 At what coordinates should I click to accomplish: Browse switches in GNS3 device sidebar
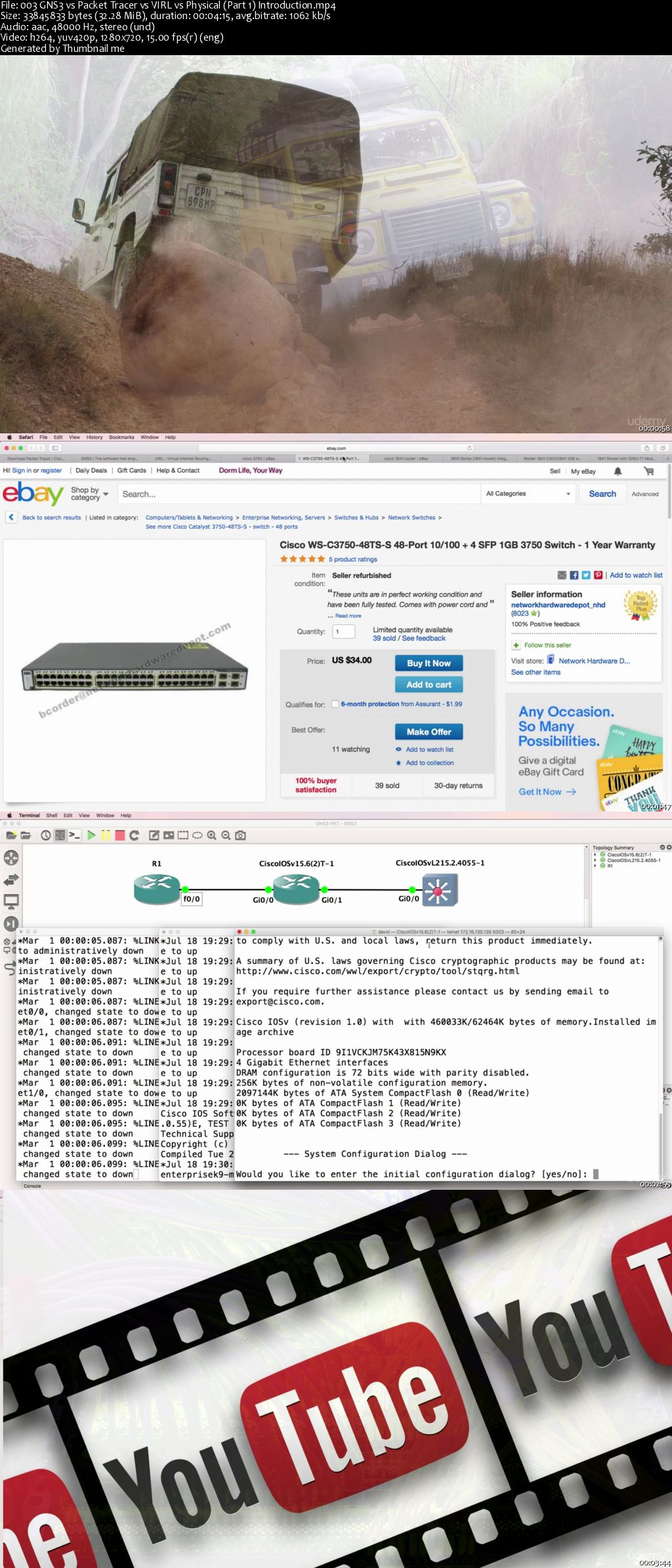pyautogui.click(x=11, y=880)
